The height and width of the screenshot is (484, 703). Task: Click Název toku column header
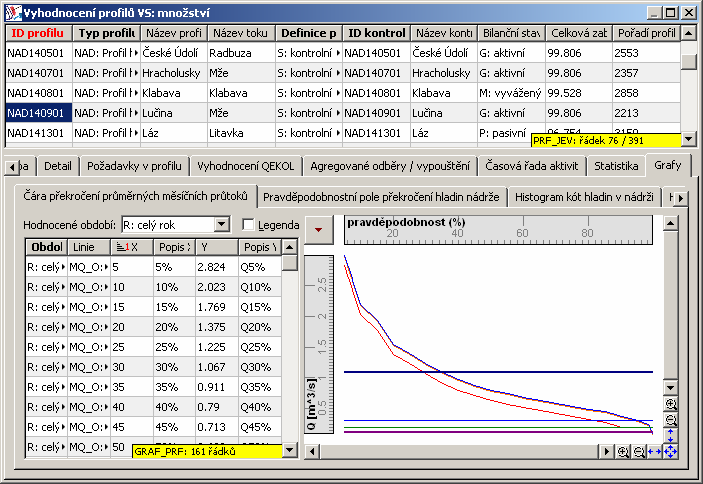pyautogui.click(x=240, y=33)
